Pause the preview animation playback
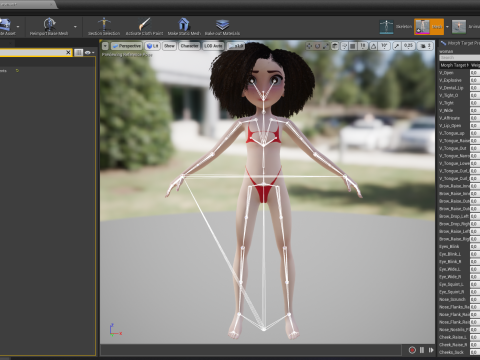 pyautogui.click(x=422, y=350)
